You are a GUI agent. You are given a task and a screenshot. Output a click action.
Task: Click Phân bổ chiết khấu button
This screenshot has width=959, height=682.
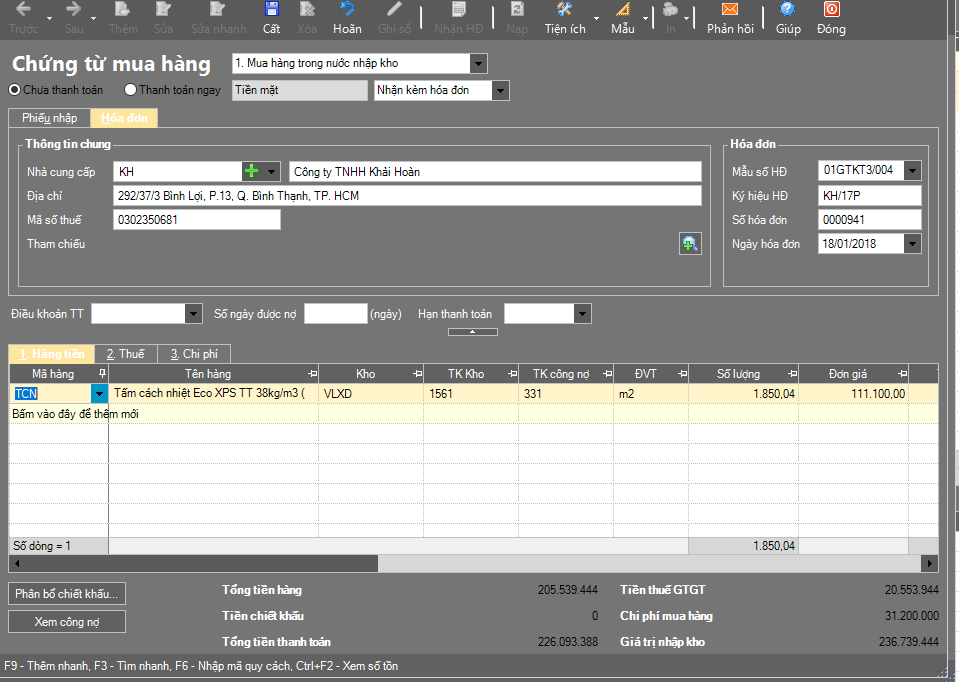pyautogui.click(x=67, y=593)
